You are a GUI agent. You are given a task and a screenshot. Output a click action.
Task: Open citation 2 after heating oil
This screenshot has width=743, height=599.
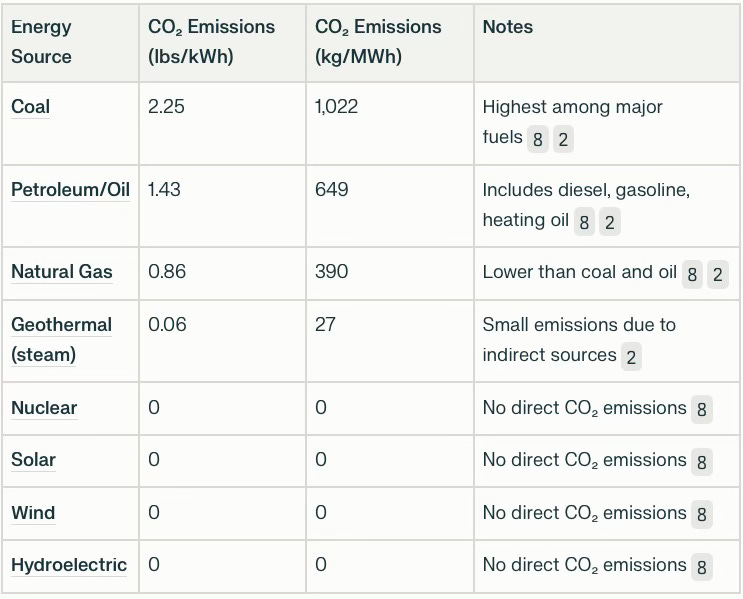[609, 222]
